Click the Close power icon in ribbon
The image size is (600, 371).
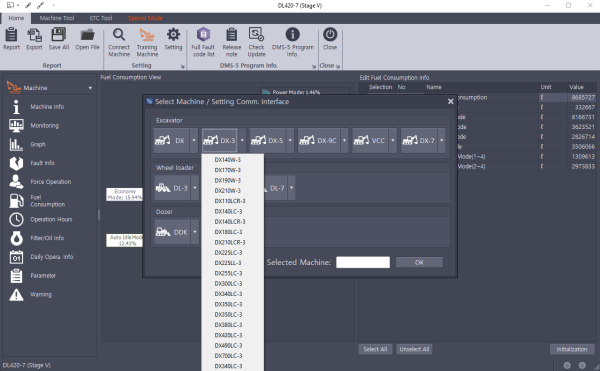click(x=330, y=35)
